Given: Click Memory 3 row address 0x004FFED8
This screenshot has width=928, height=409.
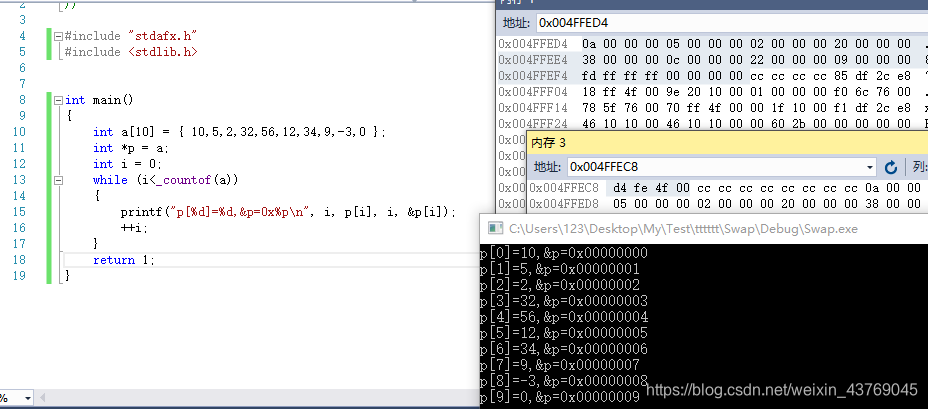Looking at the screenshot, I should coord(563,204).
